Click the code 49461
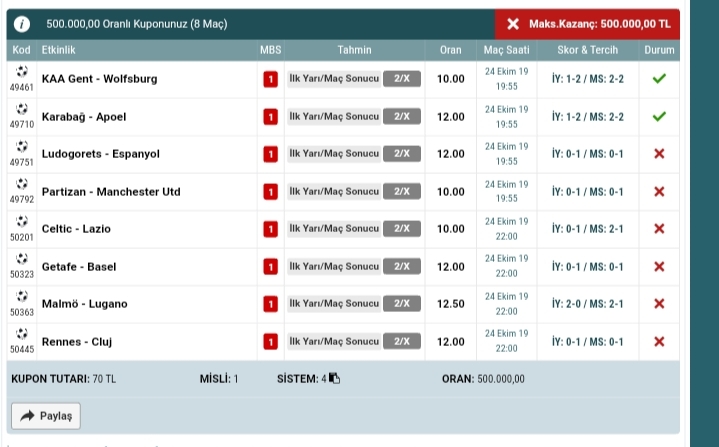 click(x=22, y=87)
